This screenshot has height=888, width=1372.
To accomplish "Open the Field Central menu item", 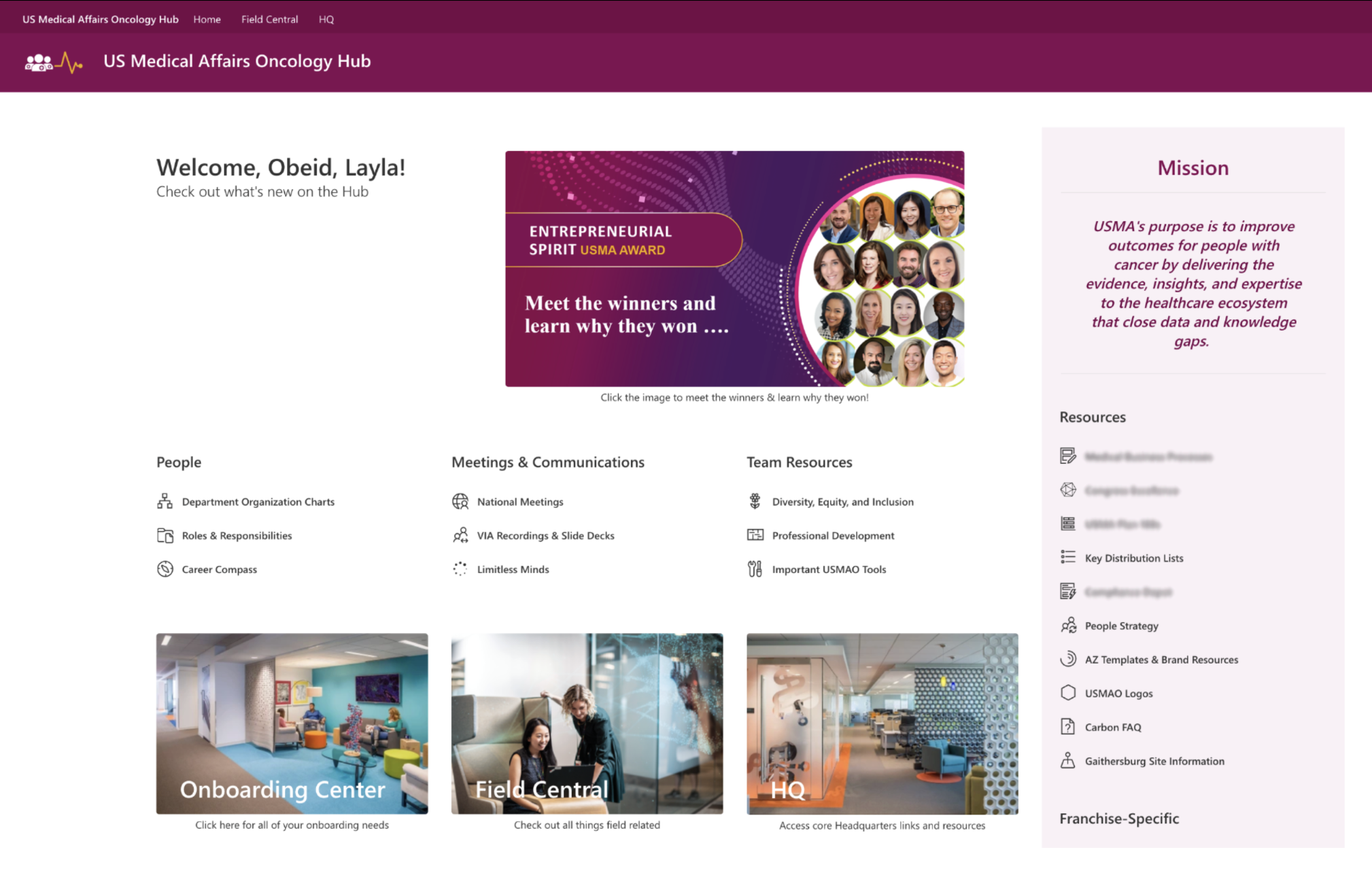I will (269, 19).
